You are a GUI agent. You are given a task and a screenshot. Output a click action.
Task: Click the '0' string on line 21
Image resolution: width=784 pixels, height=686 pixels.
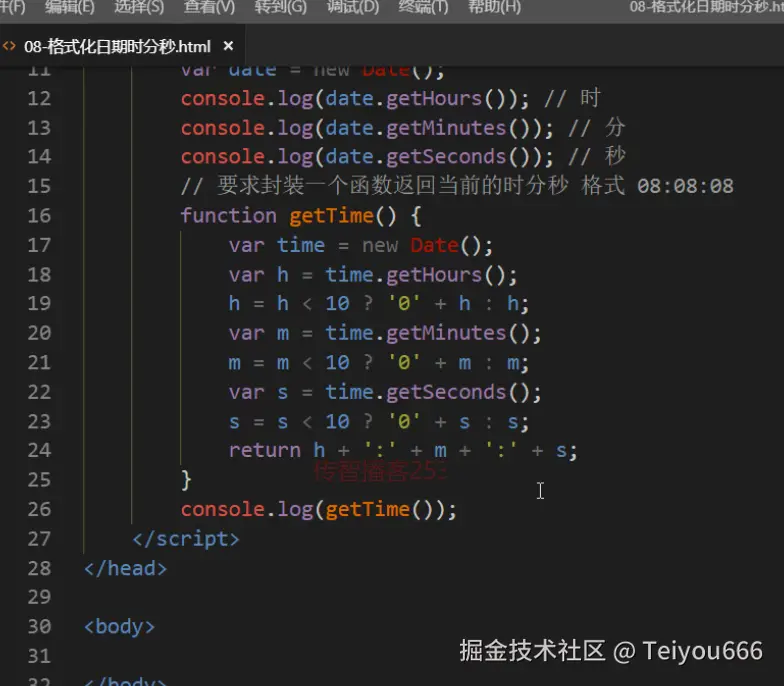point(404,362)
